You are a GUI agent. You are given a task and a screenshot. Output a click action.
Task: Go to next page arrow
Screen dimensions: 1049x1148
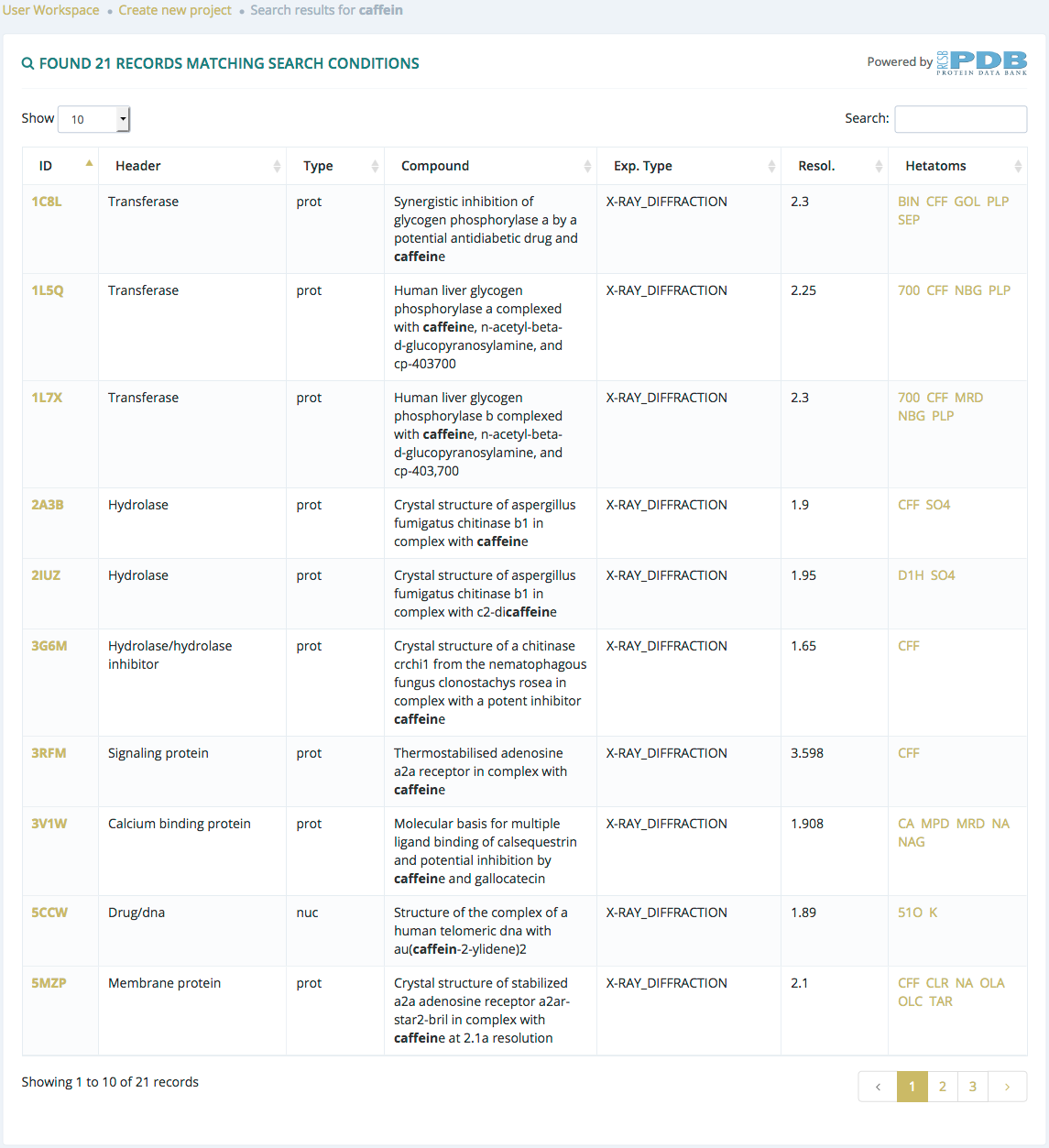1007,1087
